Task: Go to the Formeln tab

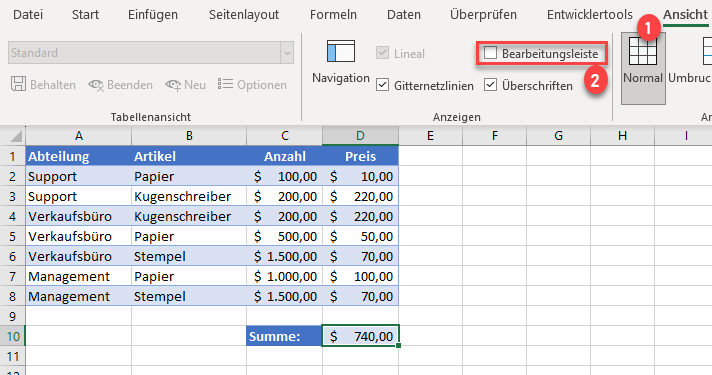Action: pyautogui.click(x=333, y=15)
